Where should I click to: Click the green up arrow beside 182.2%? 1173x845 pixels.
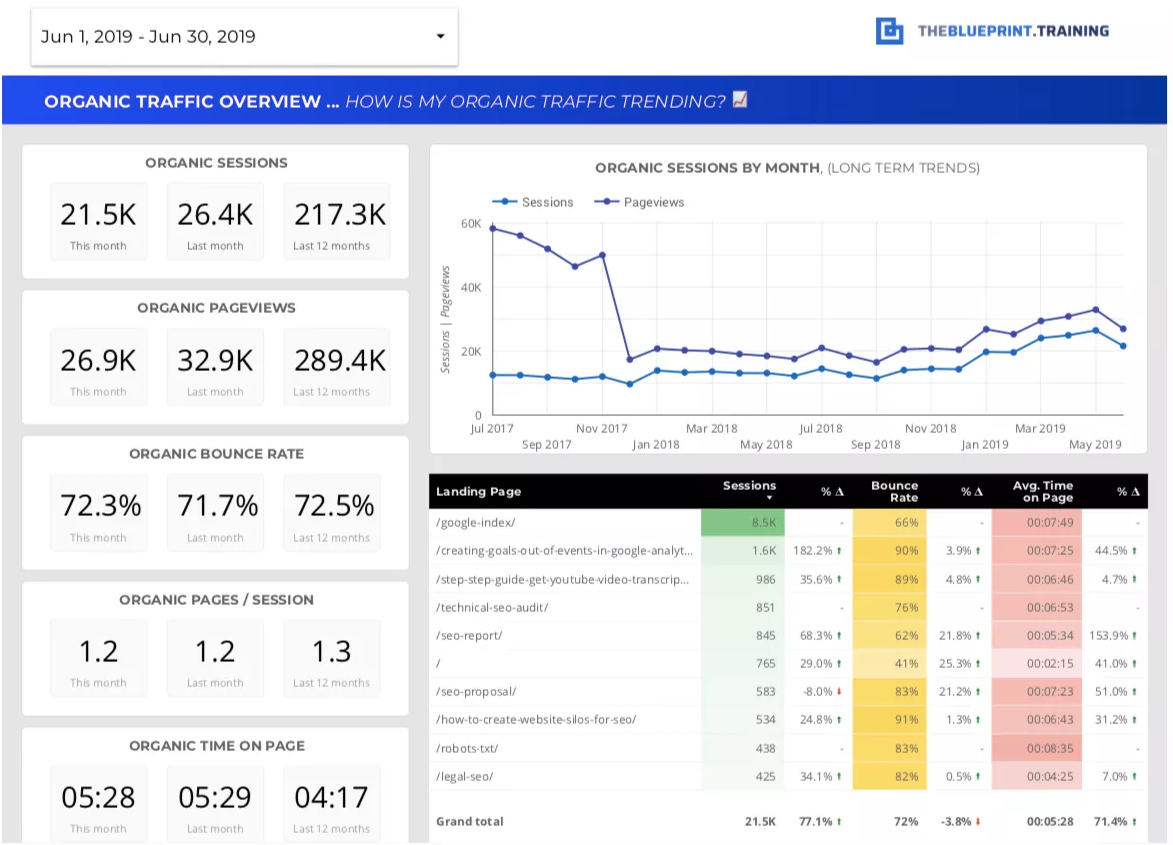pos(839,551)
